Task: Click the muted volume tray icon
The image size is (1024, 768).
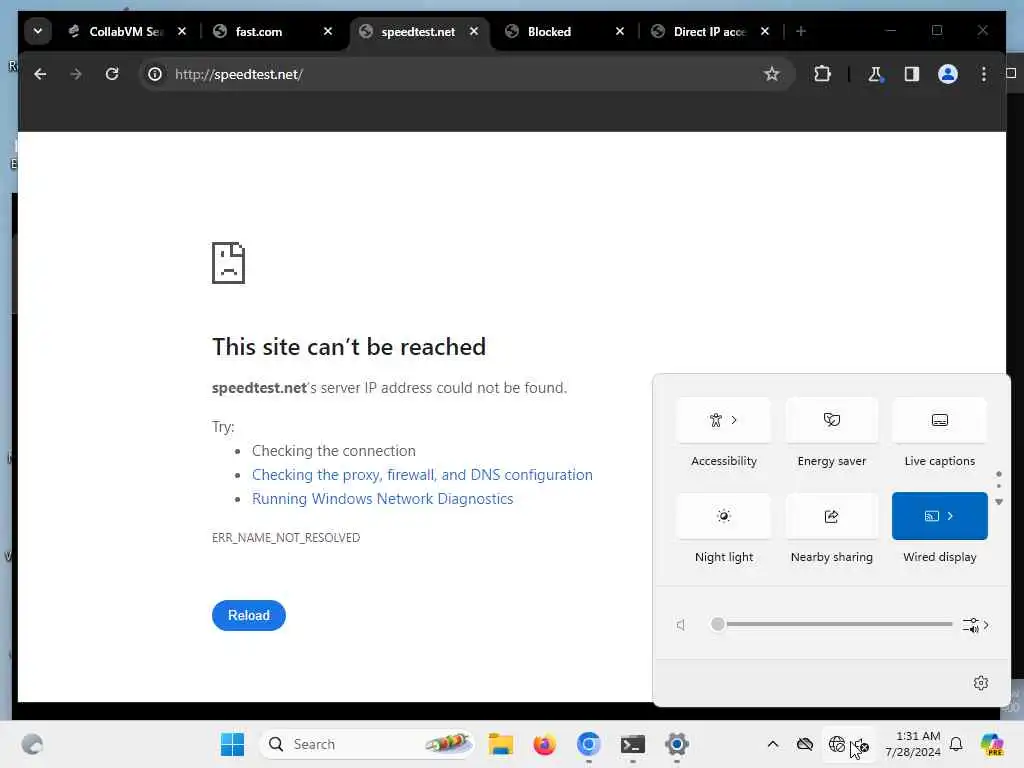Action: pyautogui.click(x=861, y=745)
